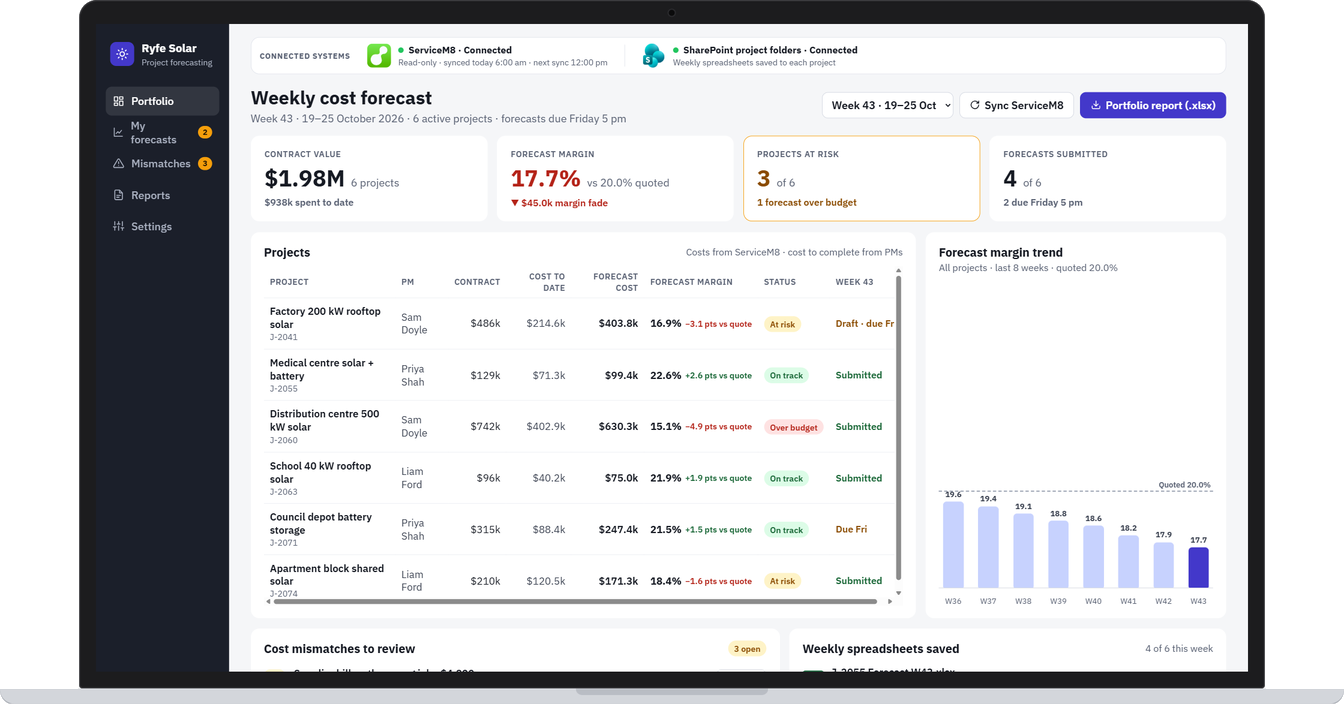This screenshot has height=704, width=1344.
Task: Click the Over budget status badge
Action: [x=793, y=427]
